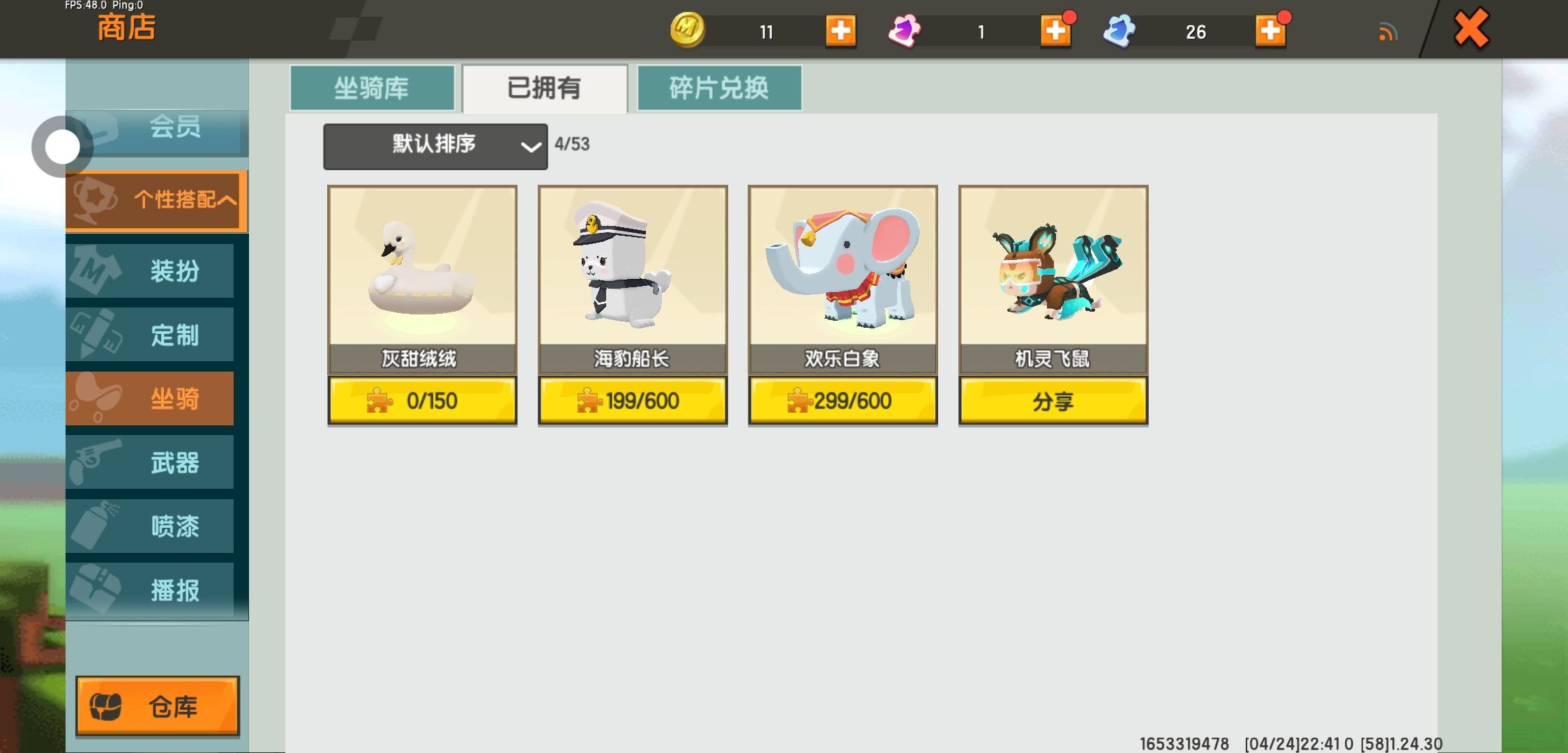Open the 默认排序 sort dropdown
1568x753 pixels.
coord(435,146)
